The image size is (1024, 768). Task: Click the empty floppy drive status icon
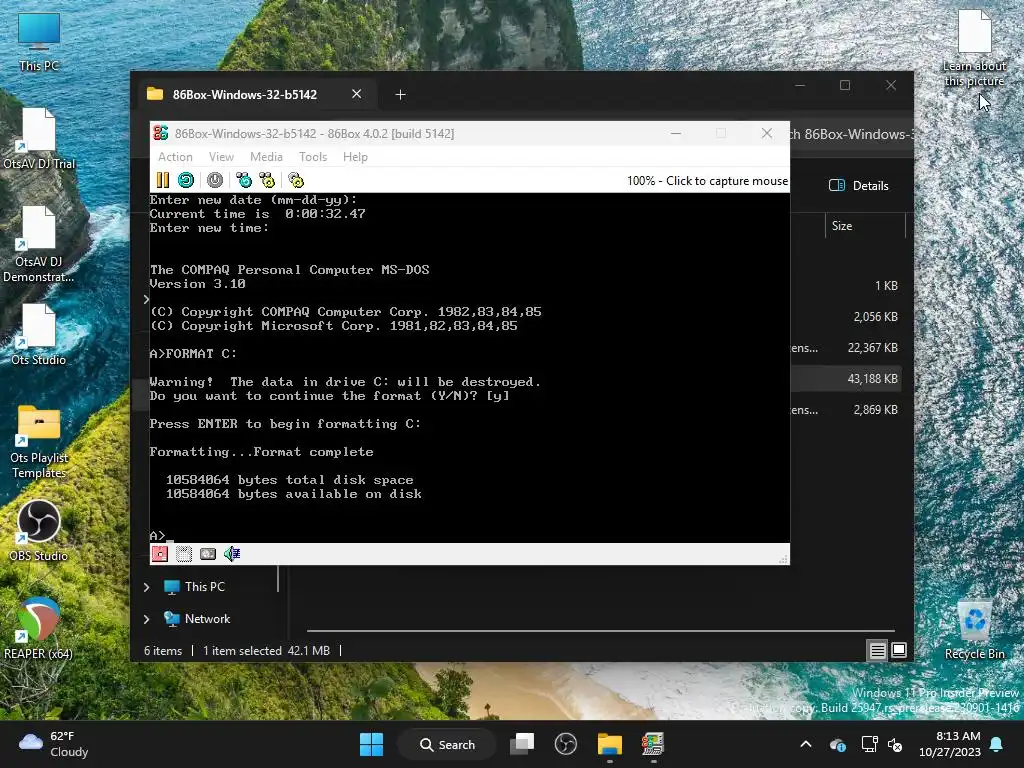184,554
